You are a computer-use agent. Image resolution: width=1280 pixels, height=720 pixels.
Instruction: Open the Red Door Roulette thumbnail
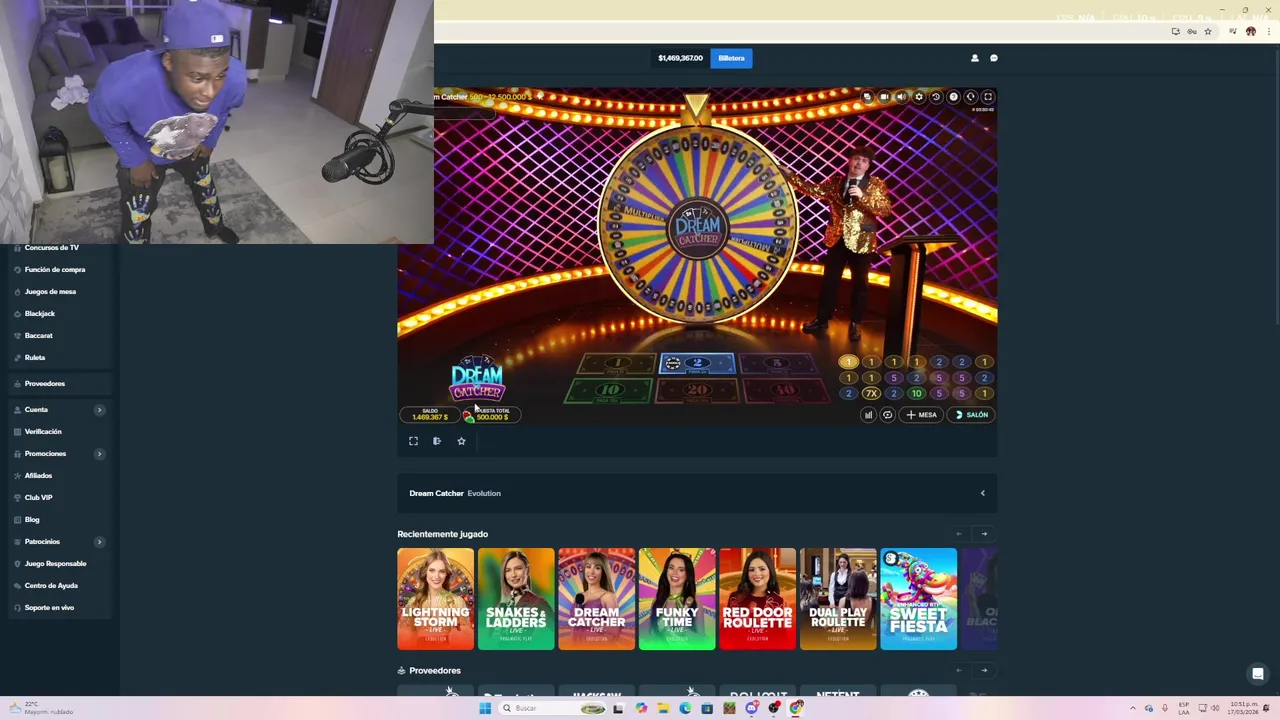757,599
